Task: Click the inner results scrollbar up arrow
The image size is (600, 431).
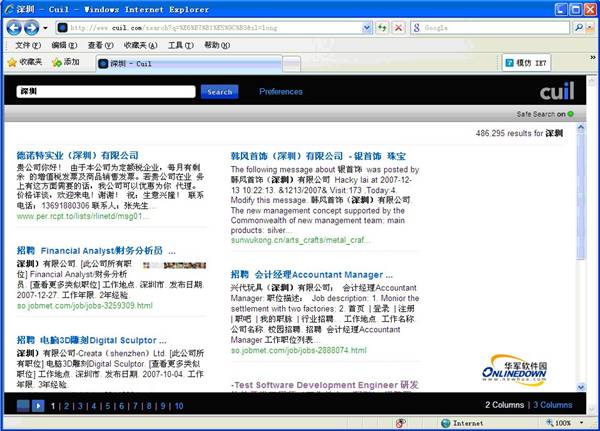Action: point(581,128)
